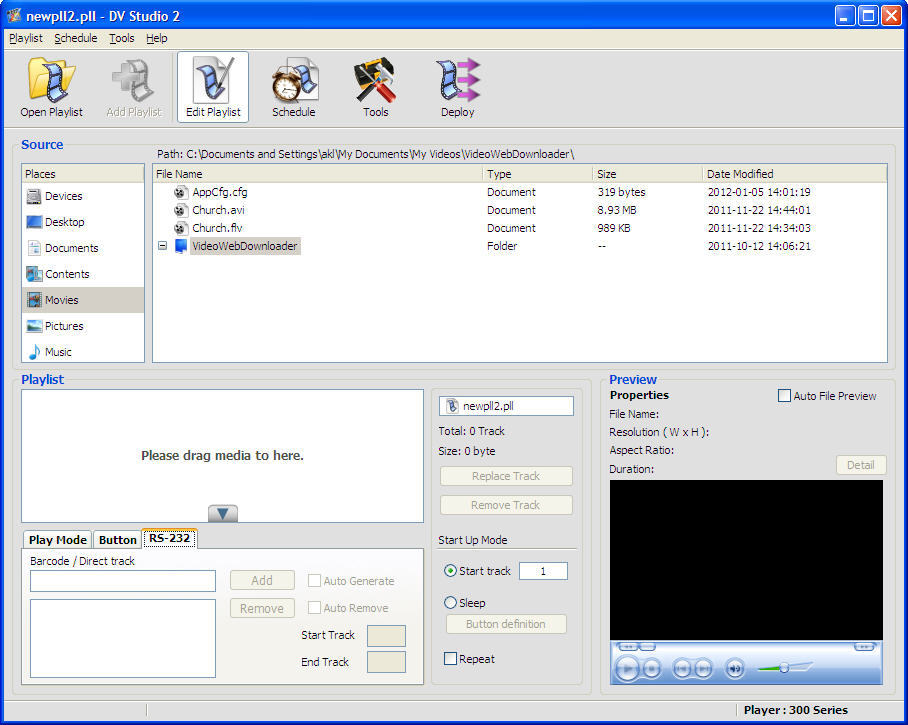Click the VideoWebDownloader folder icon
Image resolution: width=908 pixels, height=725 pixels.
point(181,246)
